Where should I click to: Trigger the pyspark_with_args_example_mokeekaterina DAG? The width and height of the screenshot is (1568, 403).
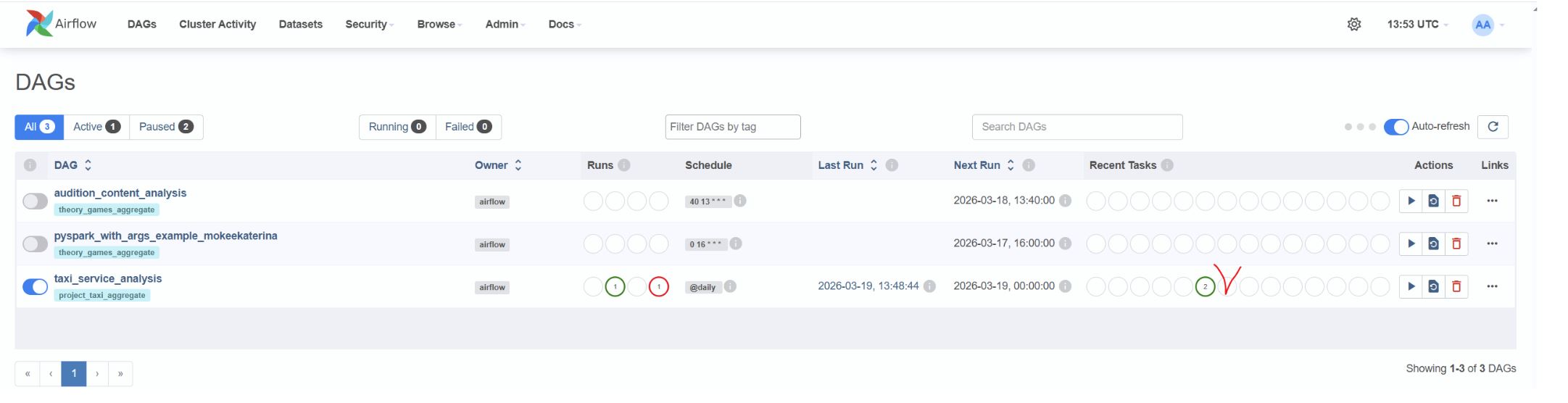pyautogui.click(x=1411, y=244)
